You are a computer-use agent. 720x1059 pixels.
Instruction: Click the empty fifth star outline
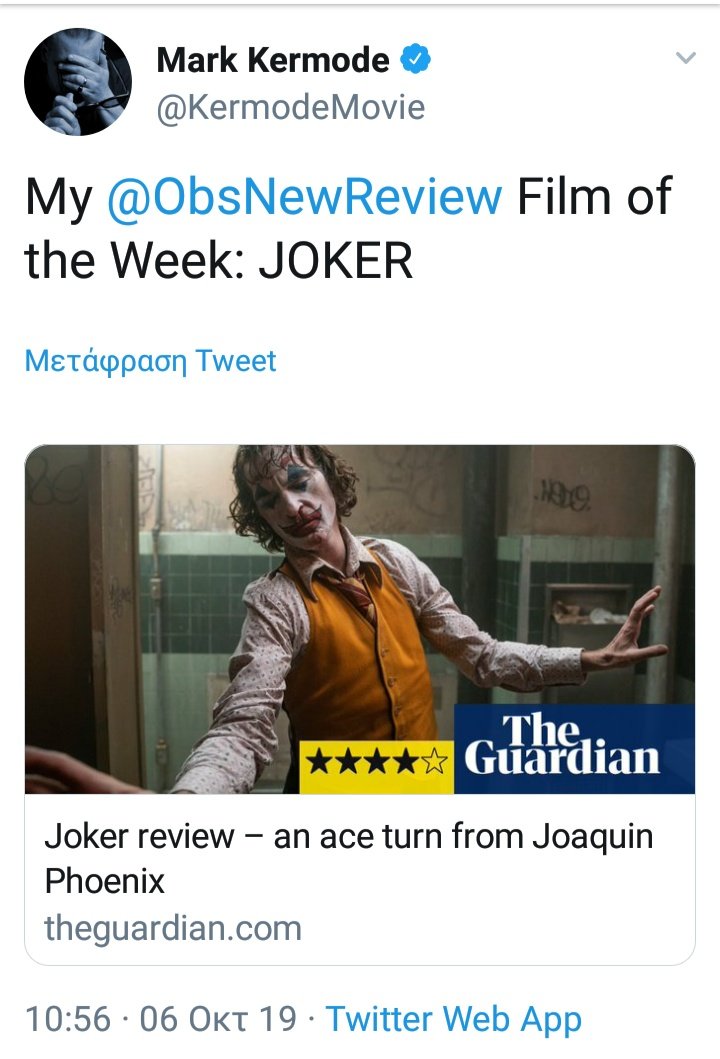pos(436,762)
